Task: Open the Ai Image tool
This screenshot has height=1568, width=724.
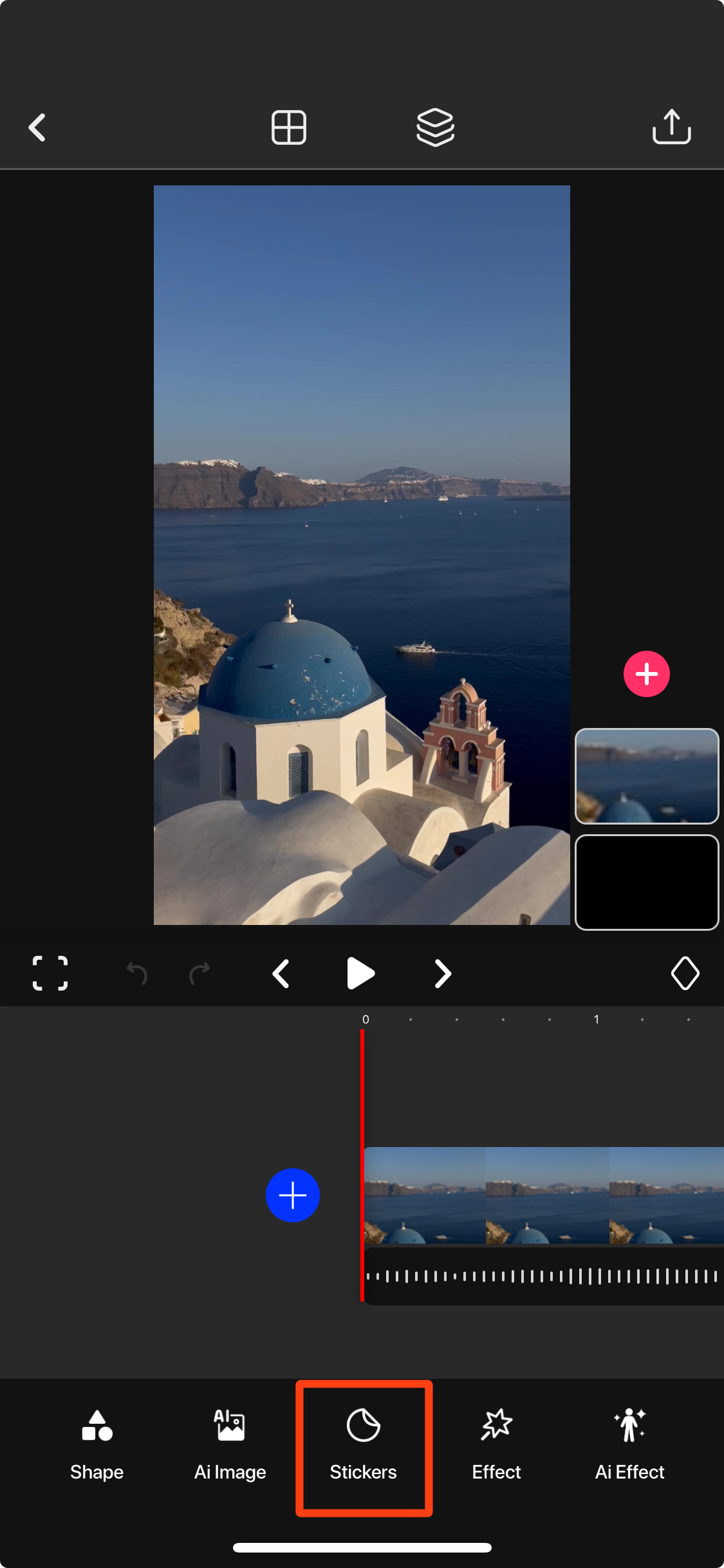Action: point(230,1446)
